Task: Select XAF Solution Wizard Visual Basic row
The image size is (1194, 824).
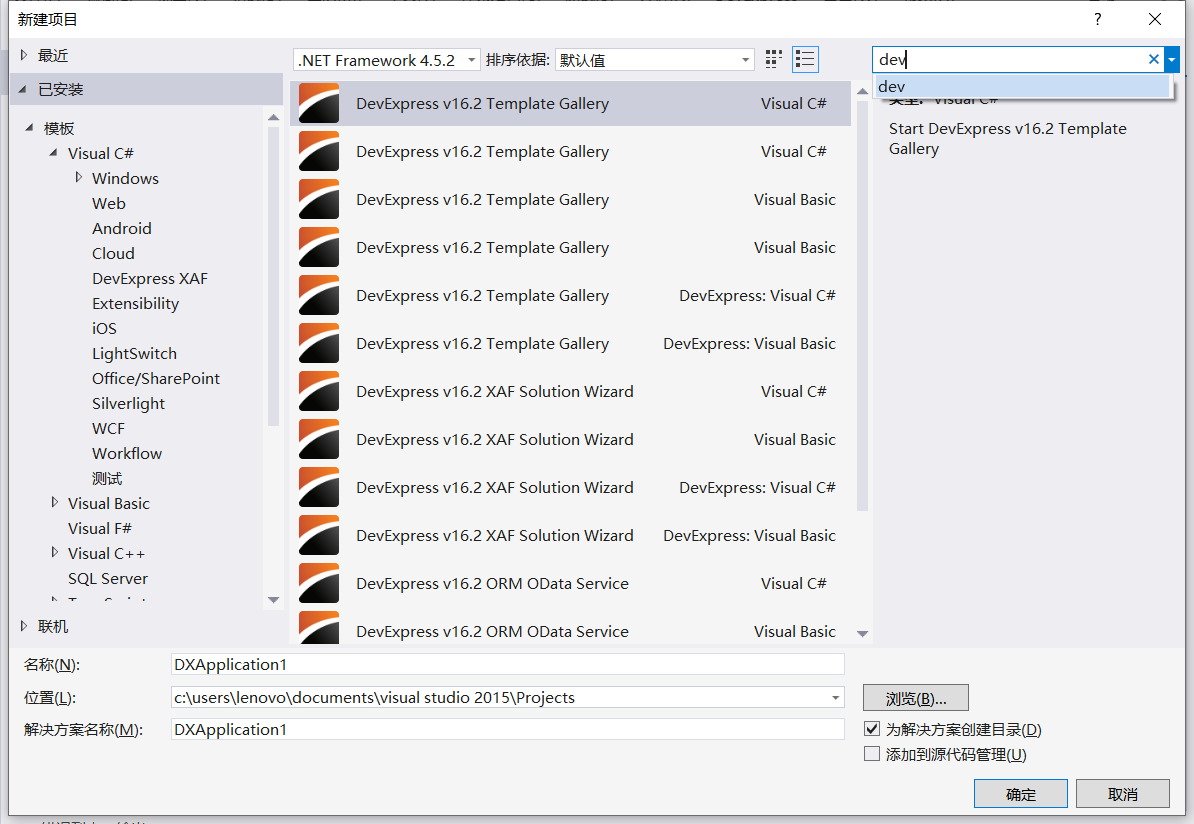Action: (x=570, y=439)
